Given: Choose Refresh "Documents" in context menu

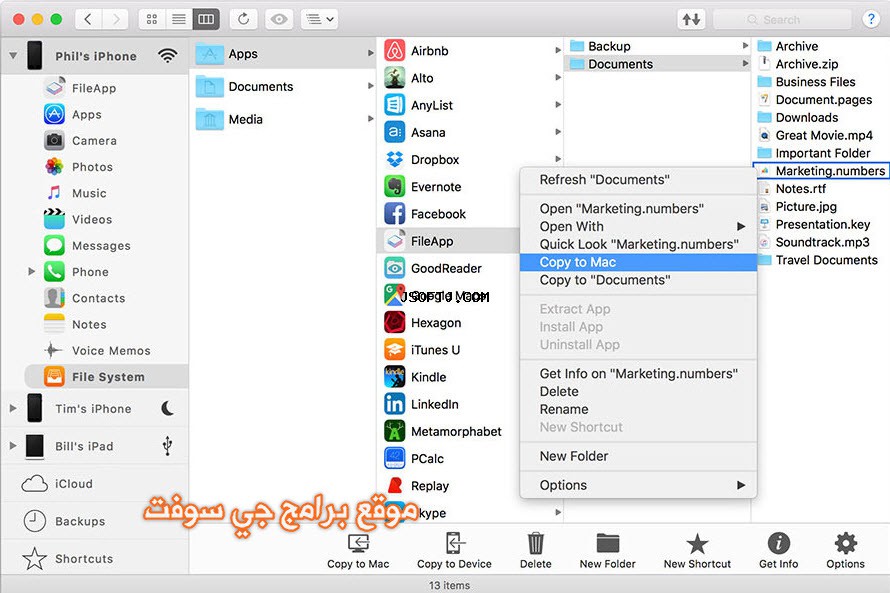Looking at the screenshot, I should pyautogui.click(x=639, y=180).
